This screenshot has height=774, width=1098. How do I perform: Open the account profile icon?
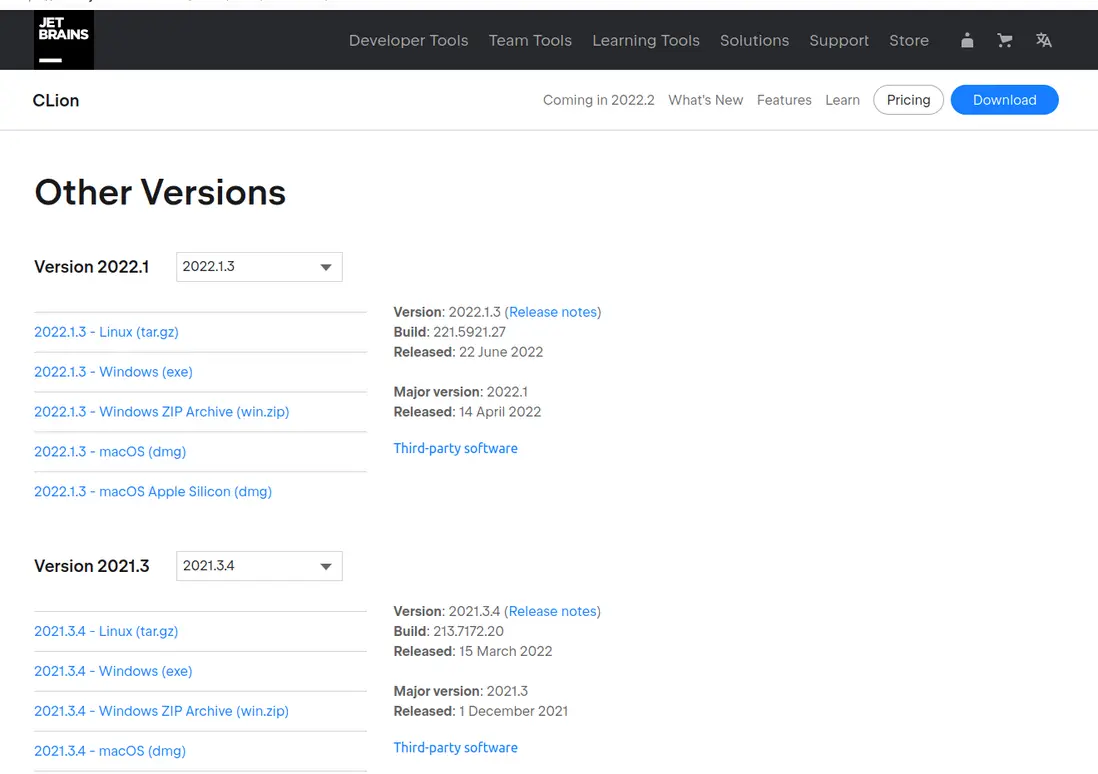967,41
